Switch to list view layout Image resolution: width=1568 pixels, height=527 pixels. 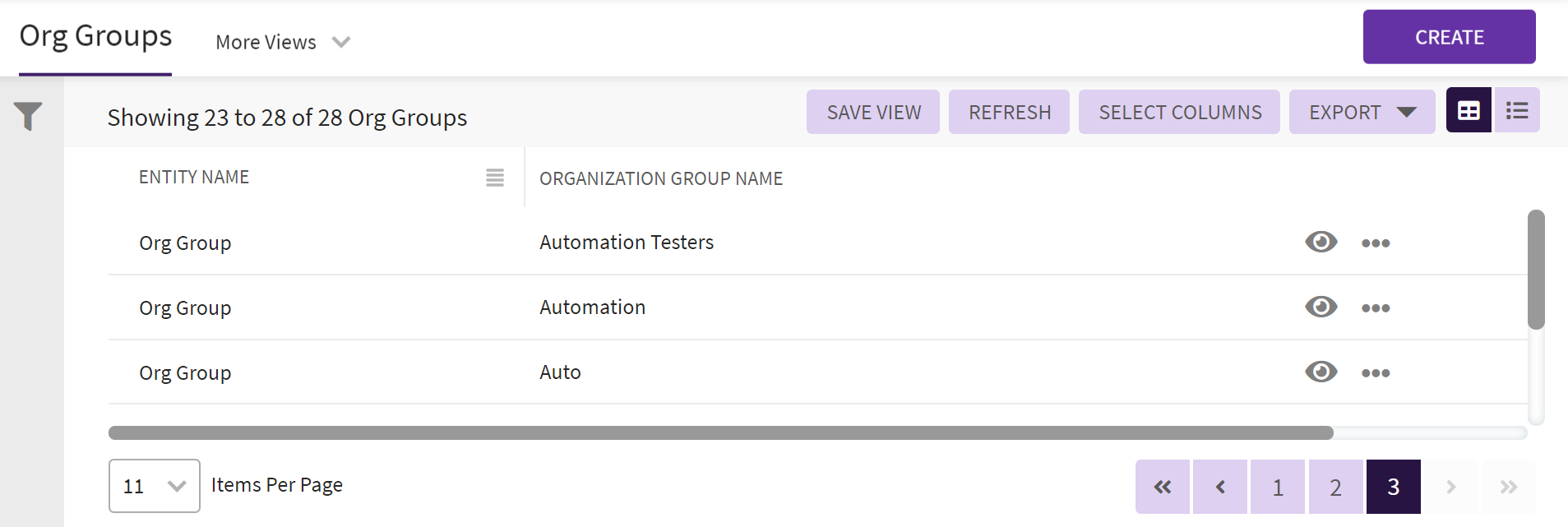1517,111
